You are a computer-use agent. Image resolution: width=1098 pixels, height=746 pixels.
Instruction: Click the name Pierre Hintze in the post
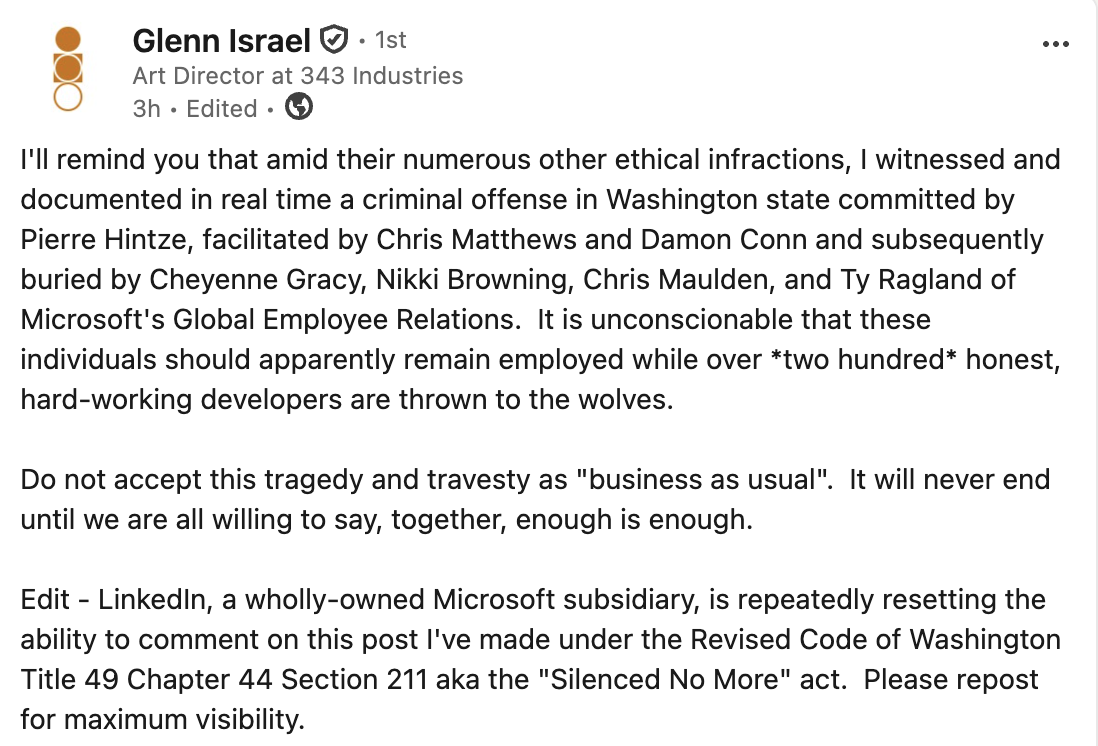pyautogui.click(x=104, y=240)
